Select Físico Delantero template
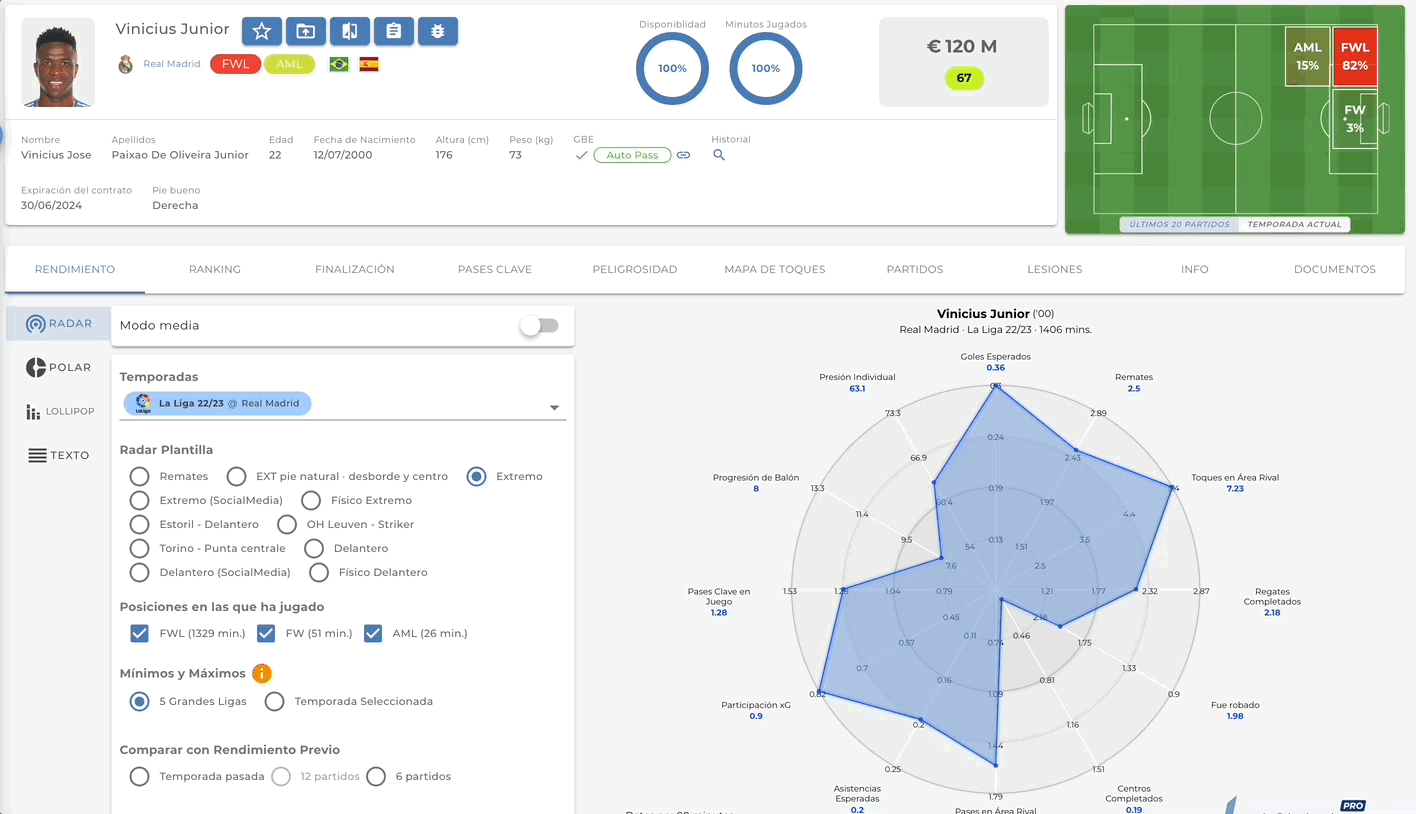 click(319, 572)
